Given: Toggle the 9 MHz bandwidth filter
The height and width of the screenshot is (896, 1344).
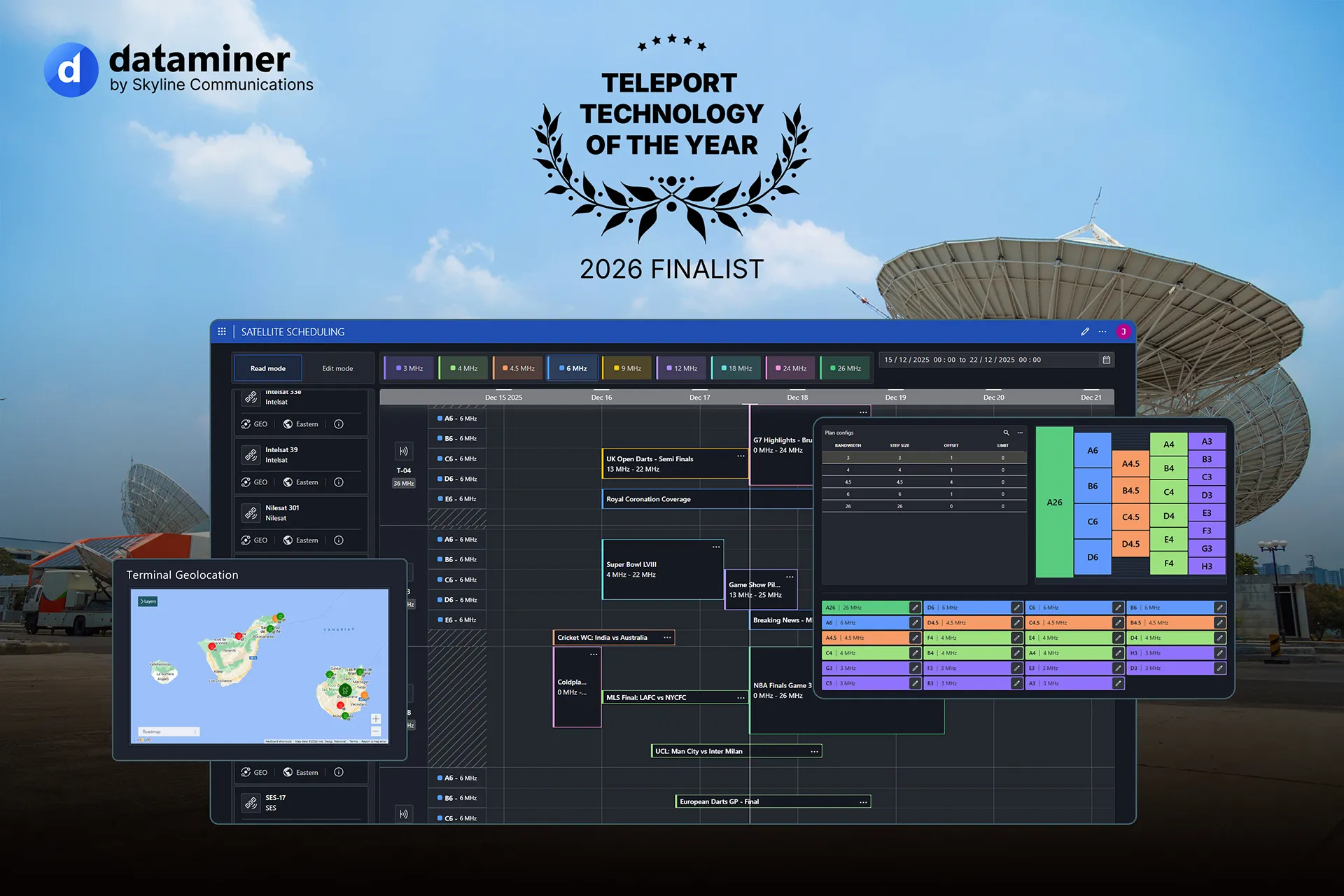Looking at the screenshot, I should coord(627,368).
